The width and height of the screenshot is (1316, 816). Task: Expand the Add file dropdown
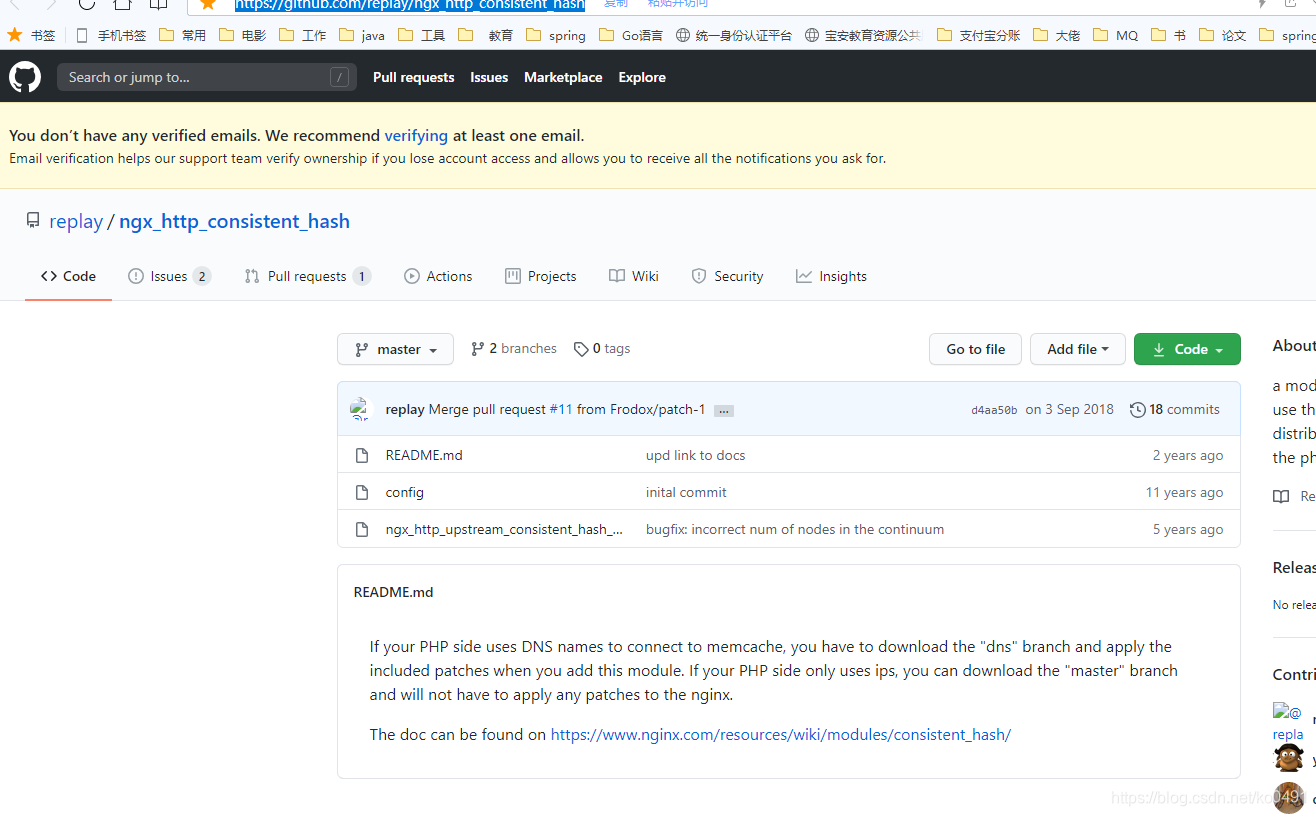(x=1078, y=349)
